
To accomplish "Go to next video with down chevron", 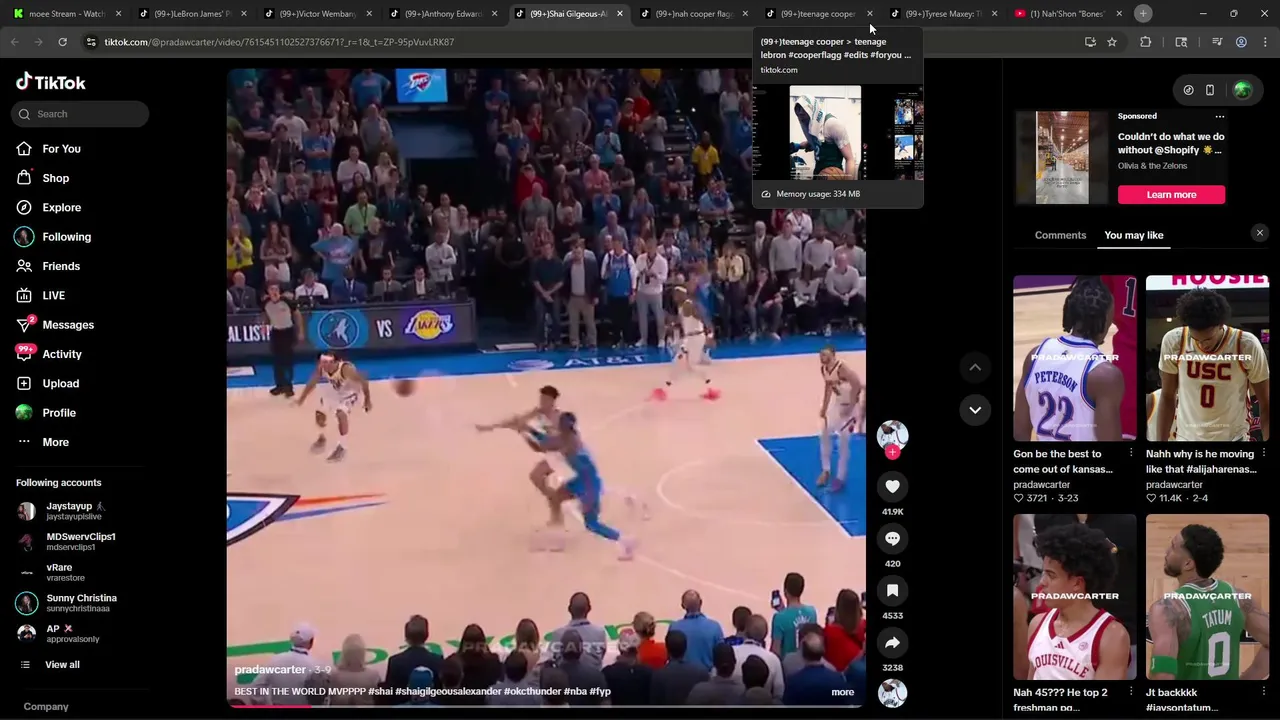I will pyautogui.click(x=975, y=409).
